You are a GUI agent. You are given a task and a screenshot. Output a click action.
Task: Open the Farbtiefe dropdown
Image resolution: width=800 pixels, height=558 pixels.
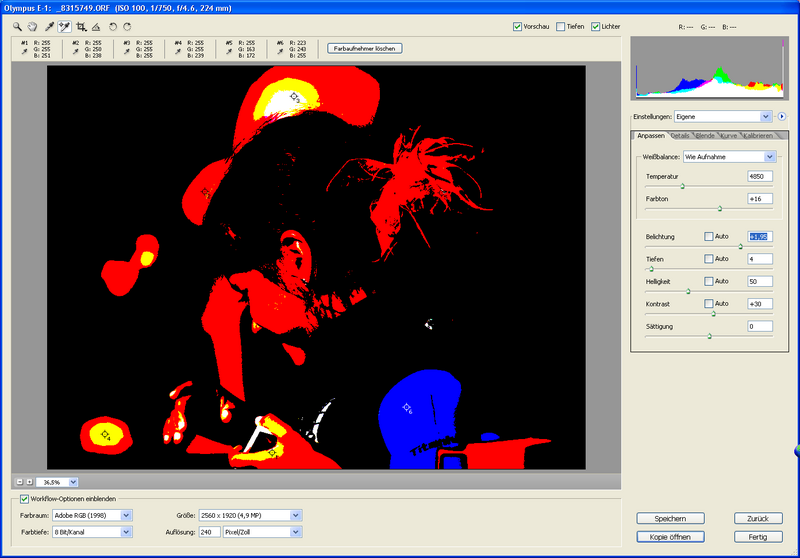pos(126,532)
